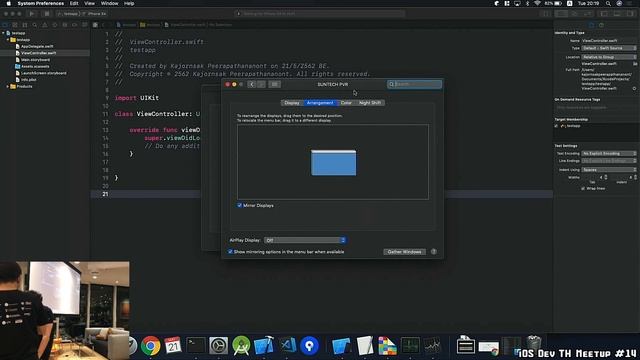
Task: Launch Google Chrome from the Dock
Action: tap(151, 346)
